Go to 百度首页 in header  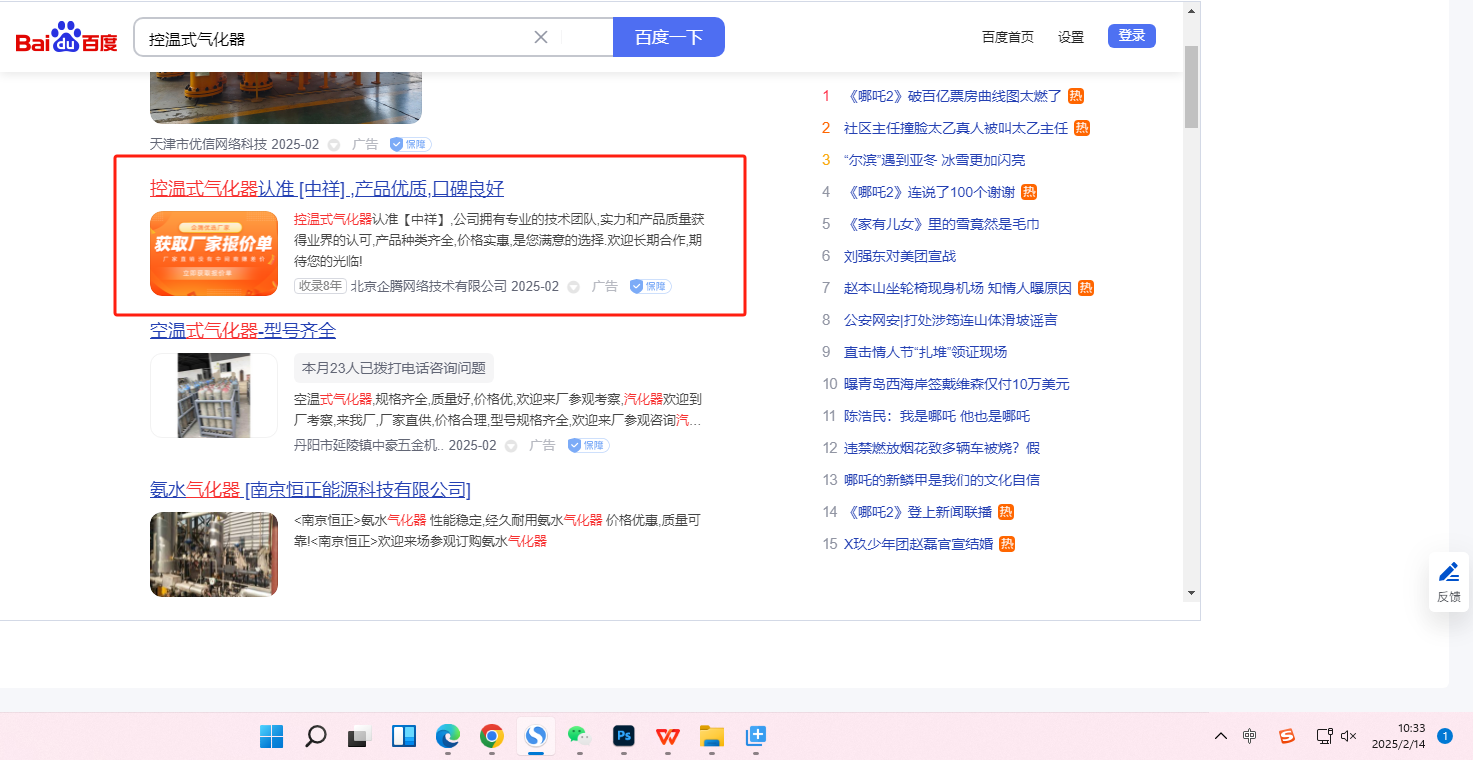[x=1007, y=37]
